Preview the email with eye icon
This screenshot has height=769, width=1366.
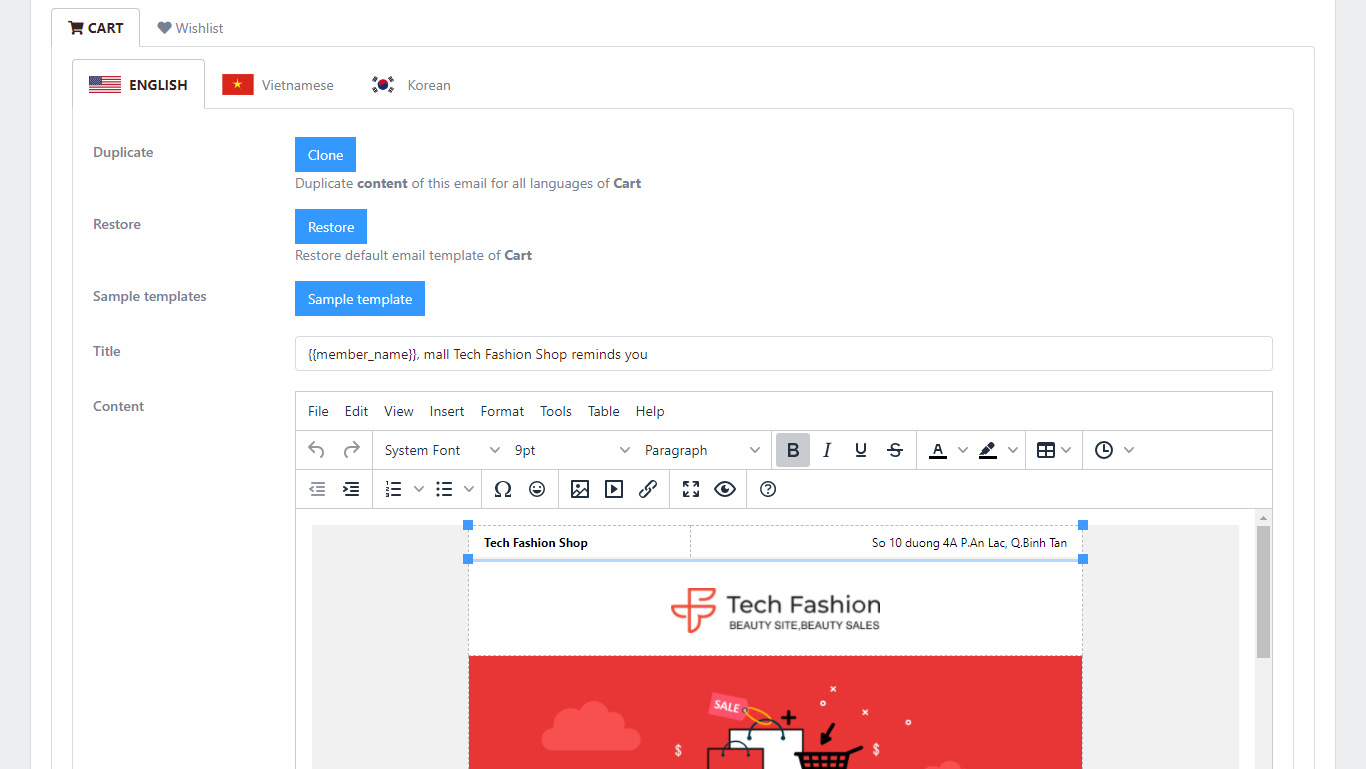pos(725,489)
